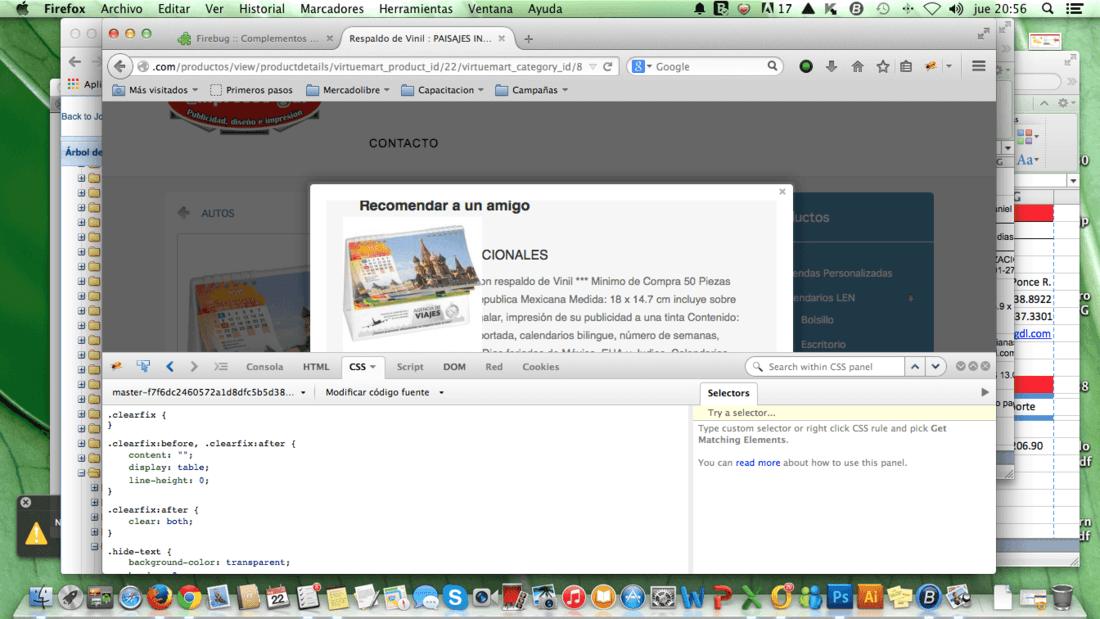Select the Selectors side panel tab
Image resolution: width=1100 pixels, height=619 pixels.
728,393
